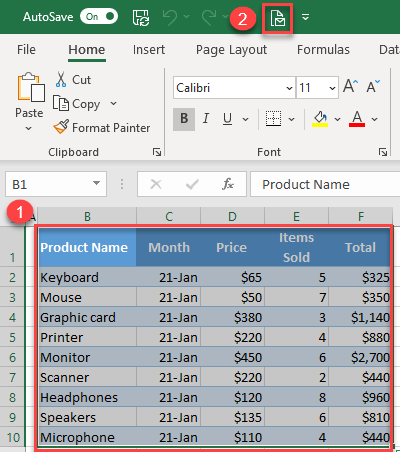400x452 pixels.
Task: Click the Increase Font Size icon
Action: (x=351, y=86)
